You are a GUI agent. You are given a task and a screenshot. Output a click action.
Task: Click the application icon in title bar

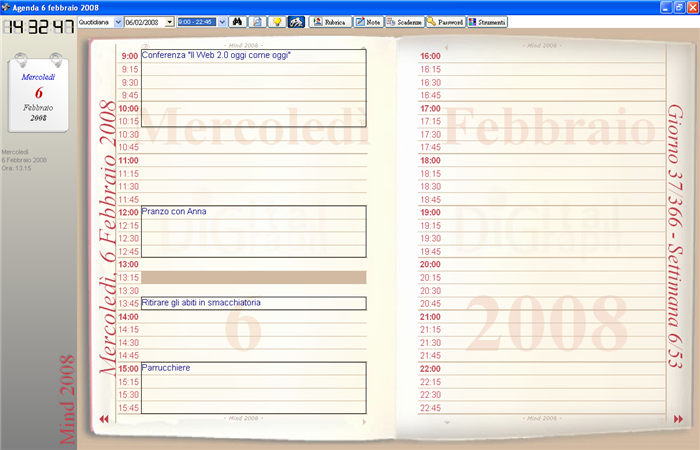6,7
